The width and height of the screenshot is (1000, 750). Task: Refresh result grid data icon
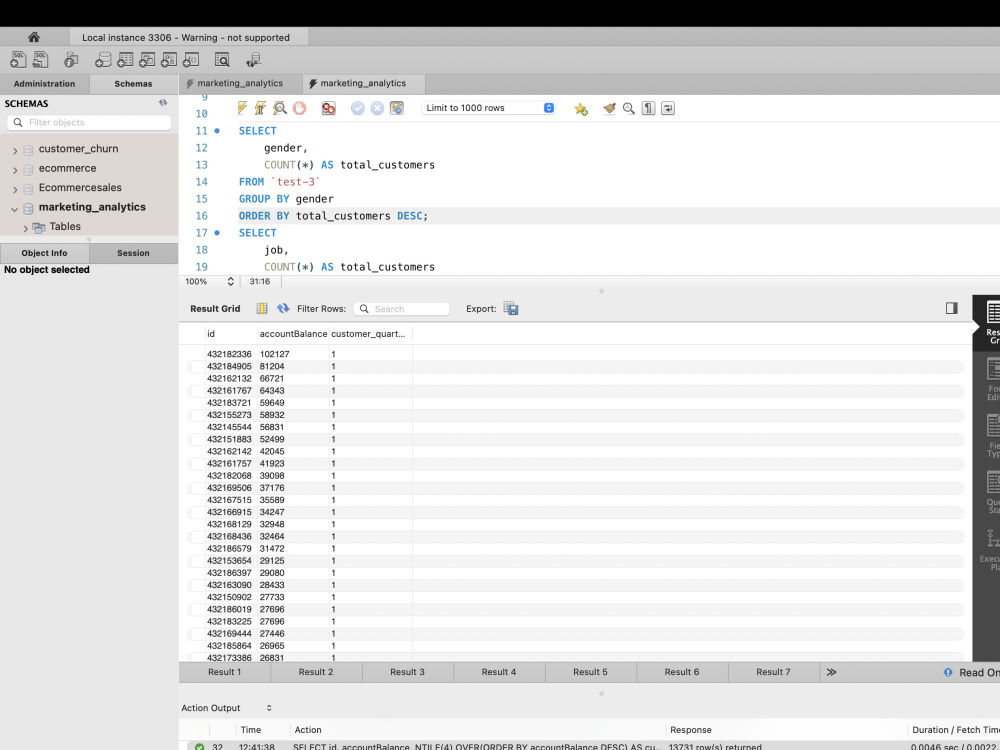[283, 309]
